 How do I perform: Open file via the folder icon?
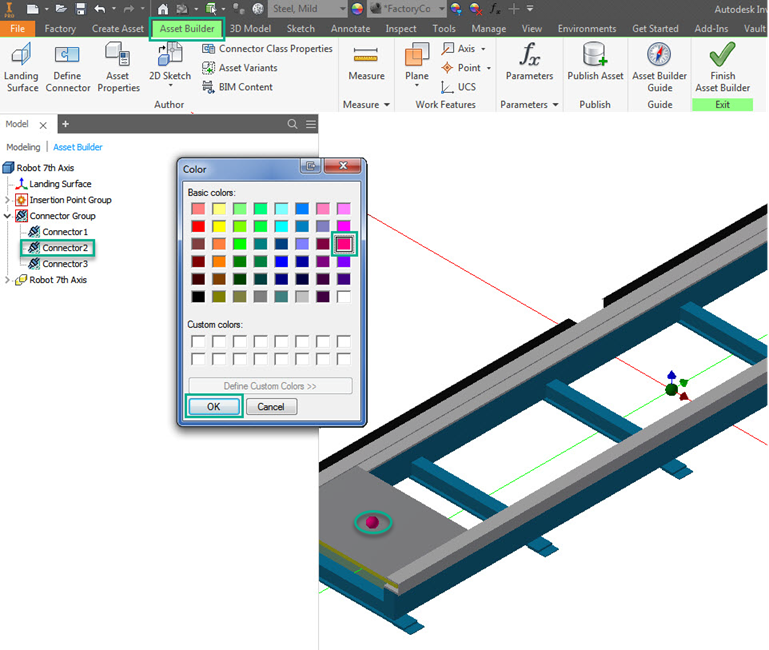tap(61, 9)
